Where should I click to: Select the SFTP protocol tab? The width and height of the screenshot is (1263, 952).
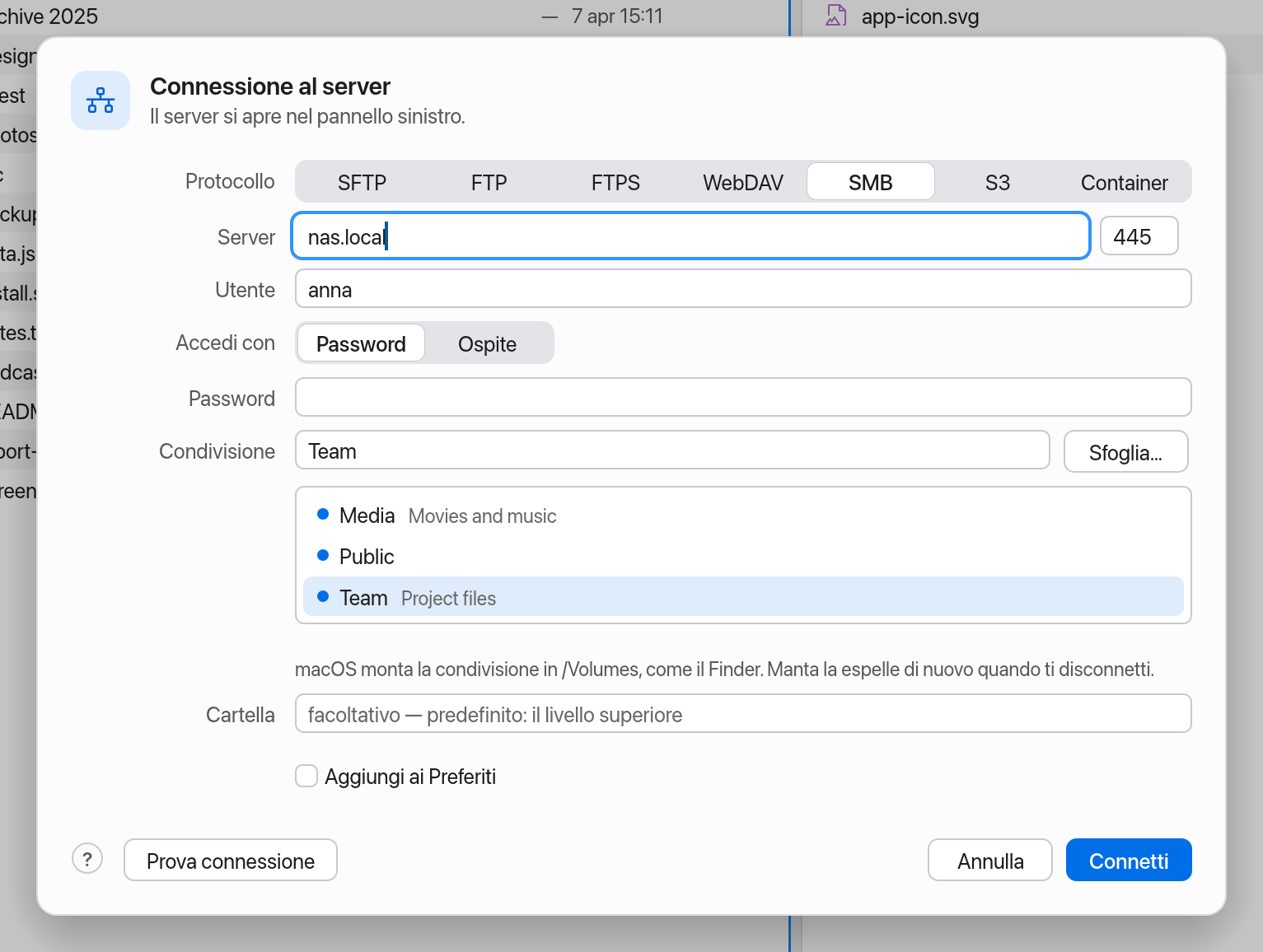[x=362, y=182]
